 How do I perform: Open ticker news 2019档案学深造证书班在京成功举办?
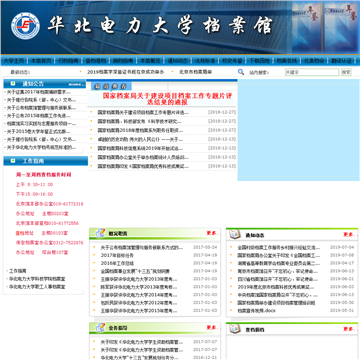(126, 72)
